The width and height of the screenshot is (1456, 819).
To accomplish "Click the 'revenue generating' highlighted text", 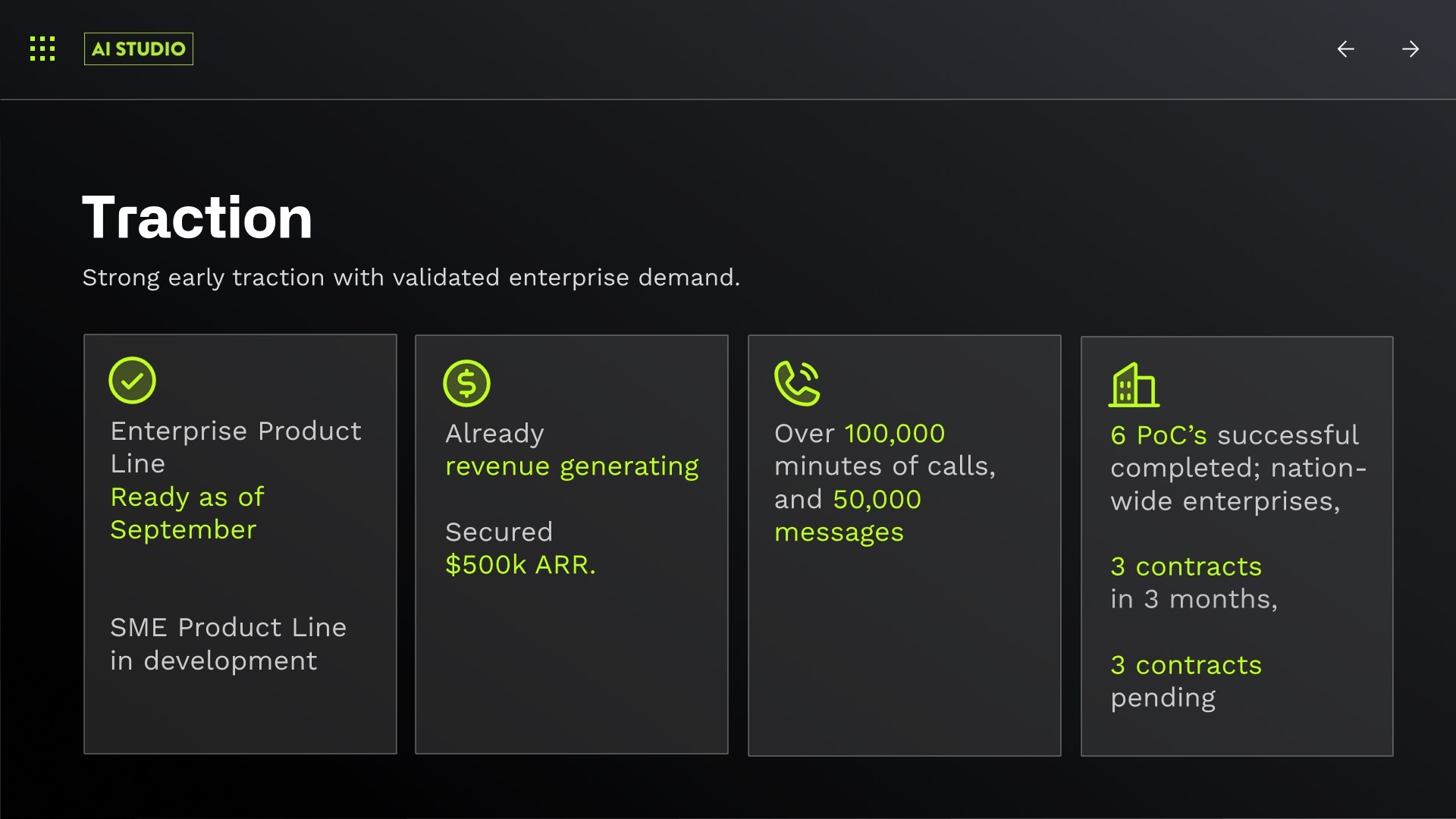I will (x=572, y=466).
